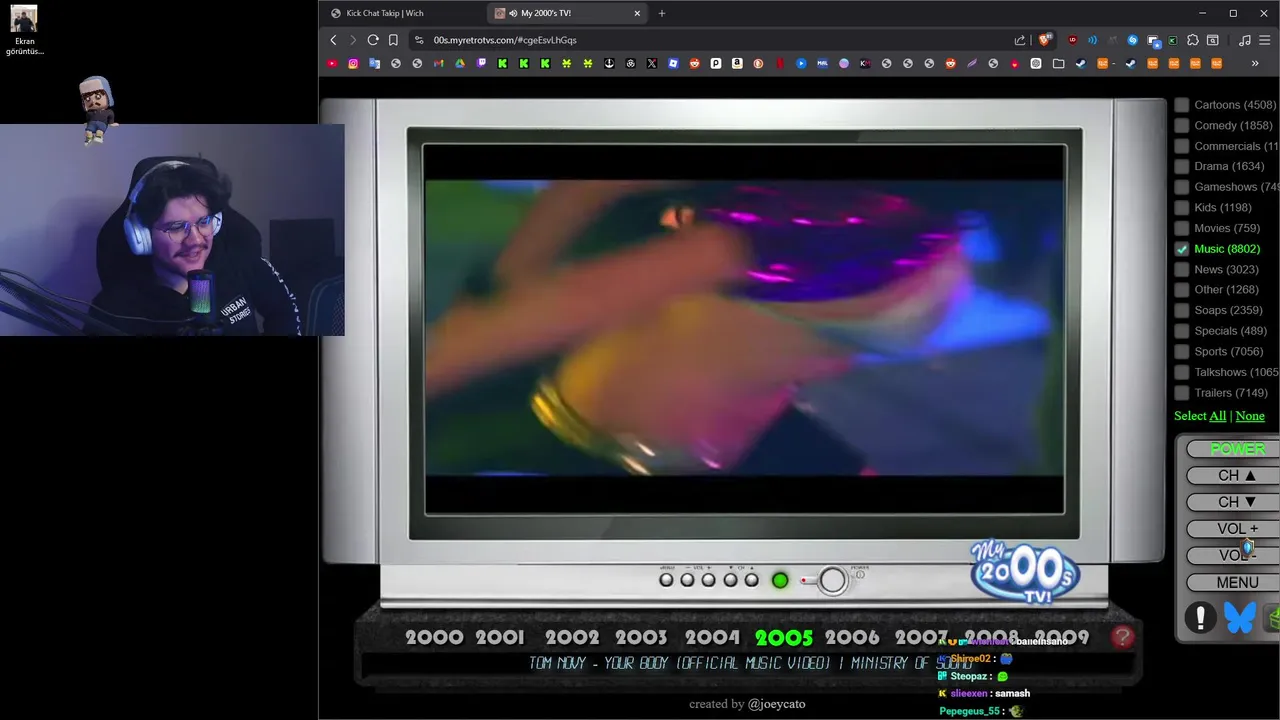Open the YouTube bookmark icon
The width and height of the screenshot is (1280, 720).
332,63
